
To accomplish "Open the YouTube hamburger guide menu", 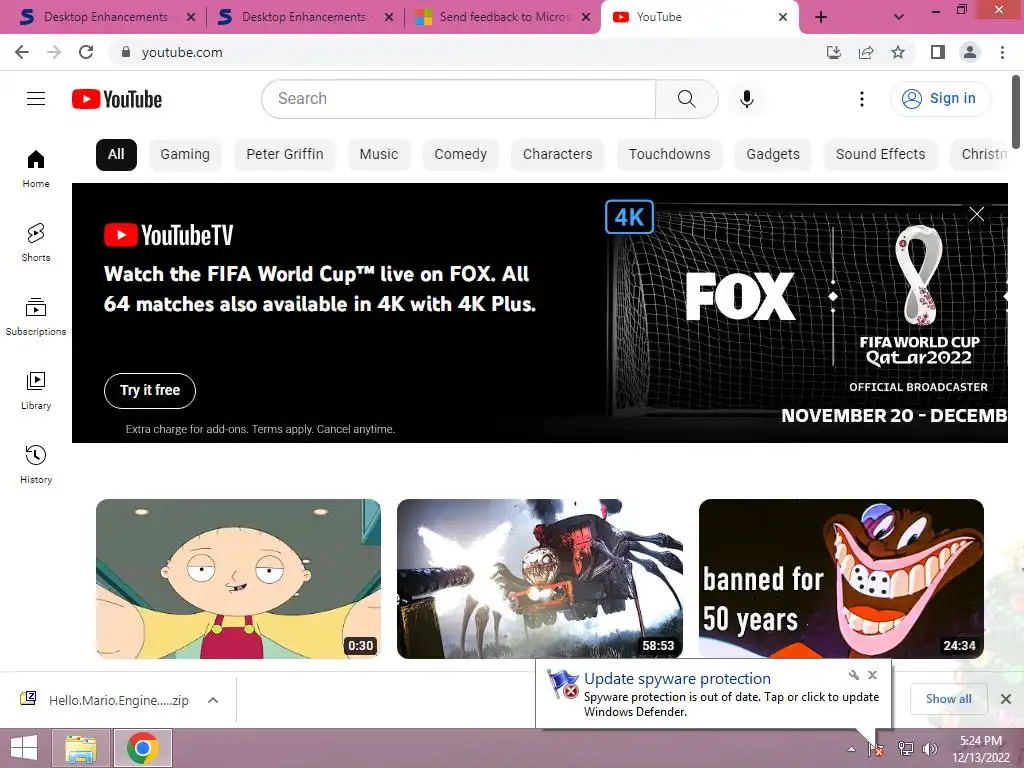I will click(36, 99).
